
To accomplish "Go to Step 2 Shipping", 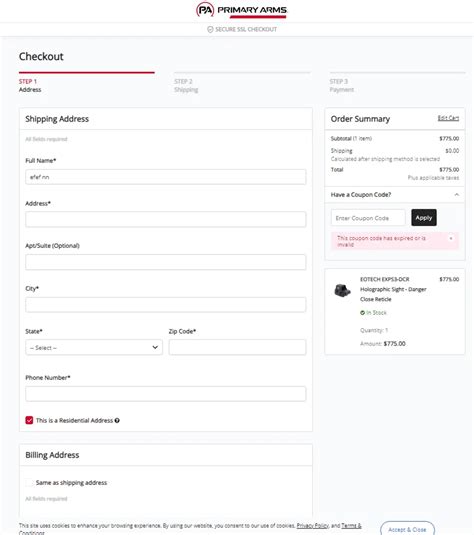I will point(186,86).
